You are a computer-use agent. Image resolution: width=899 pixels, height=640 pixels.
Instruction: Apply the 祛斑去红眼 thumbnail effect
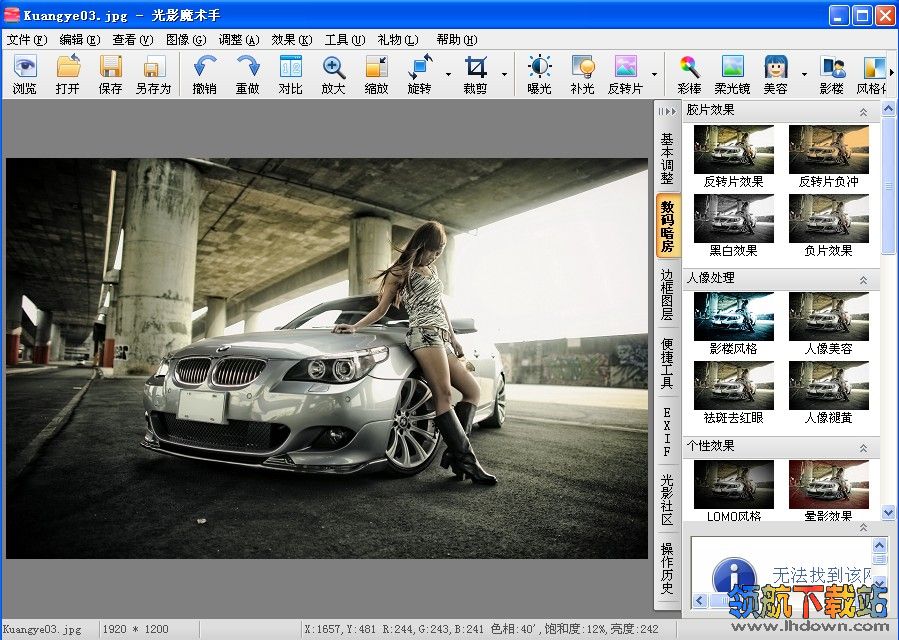[733, 393]
